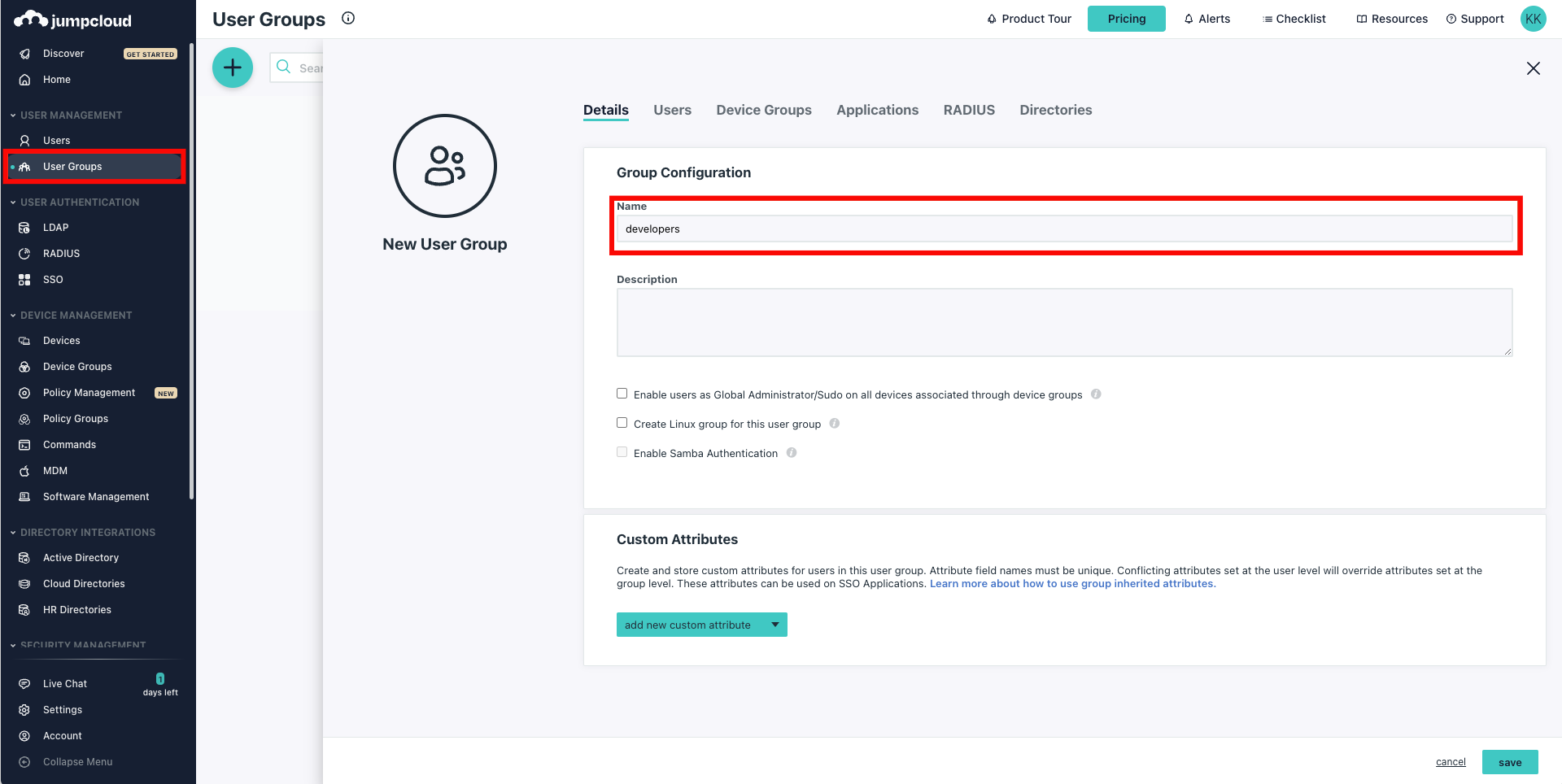
Task: Click the MDM apple icon
Action: pyautogui.click(x=24, y=471)
